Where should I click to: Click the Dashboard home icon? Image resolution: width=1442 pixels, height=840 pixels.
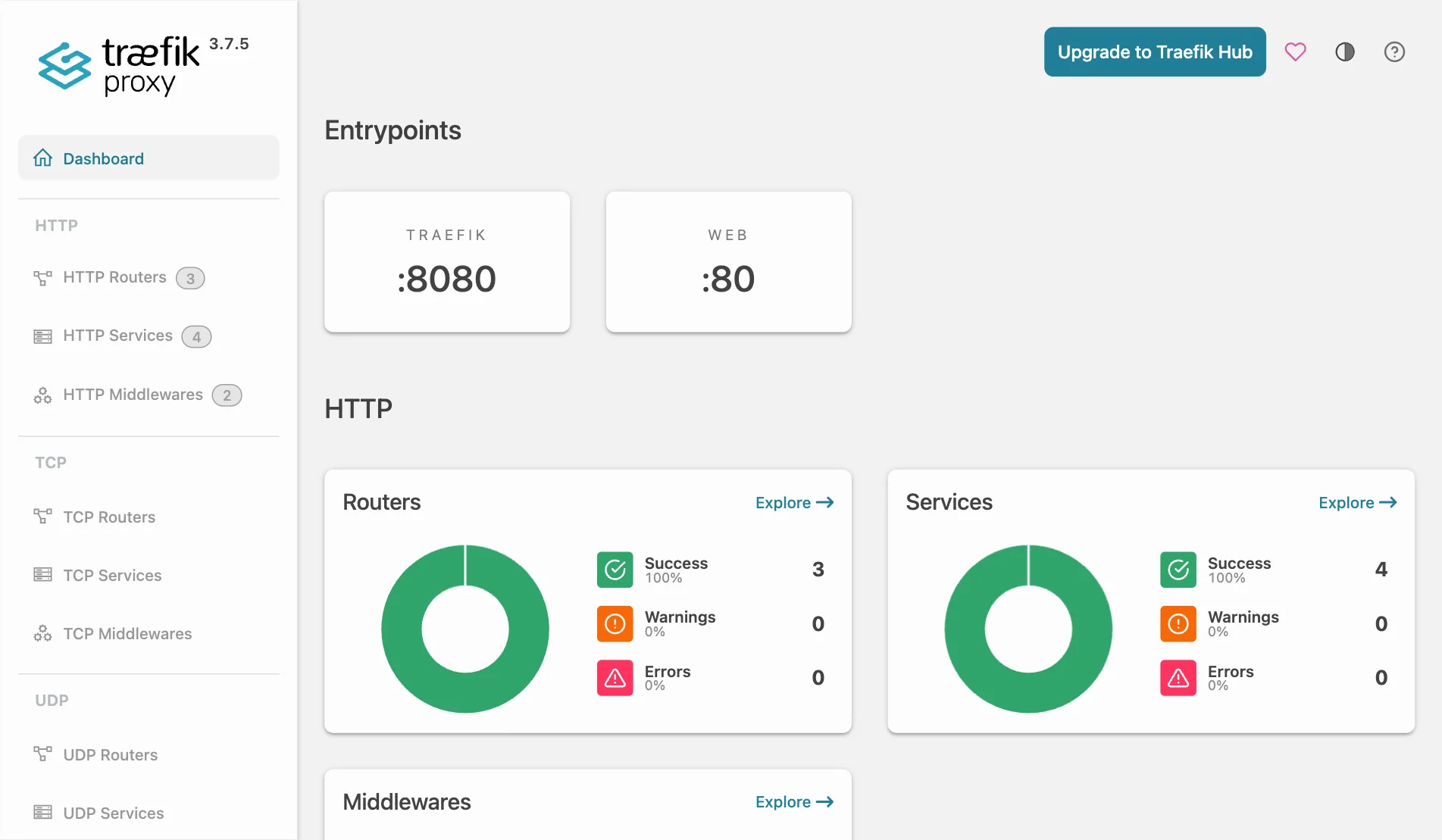pyautogui.click(x=43, y=158)
